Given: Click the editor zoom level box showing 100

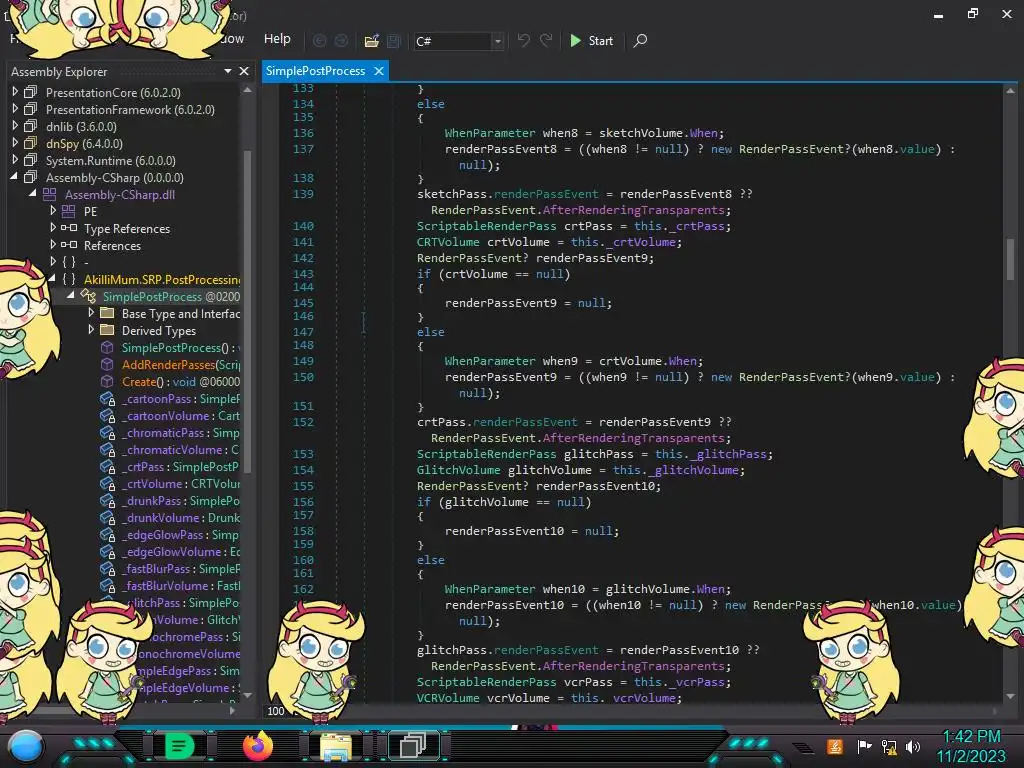Looking at the screenshot, I should click(276, 711).
